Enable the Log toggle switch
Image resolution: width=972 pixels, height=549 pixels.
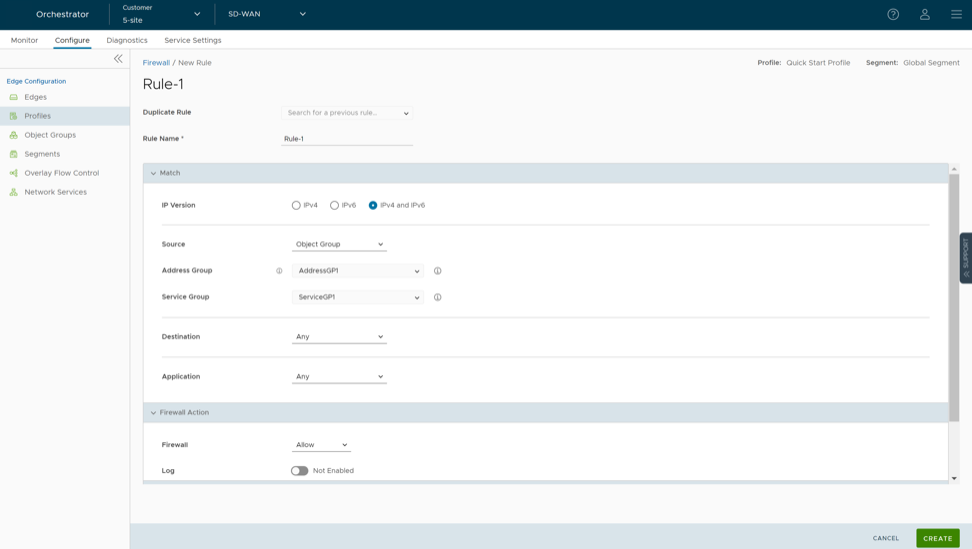299,471
